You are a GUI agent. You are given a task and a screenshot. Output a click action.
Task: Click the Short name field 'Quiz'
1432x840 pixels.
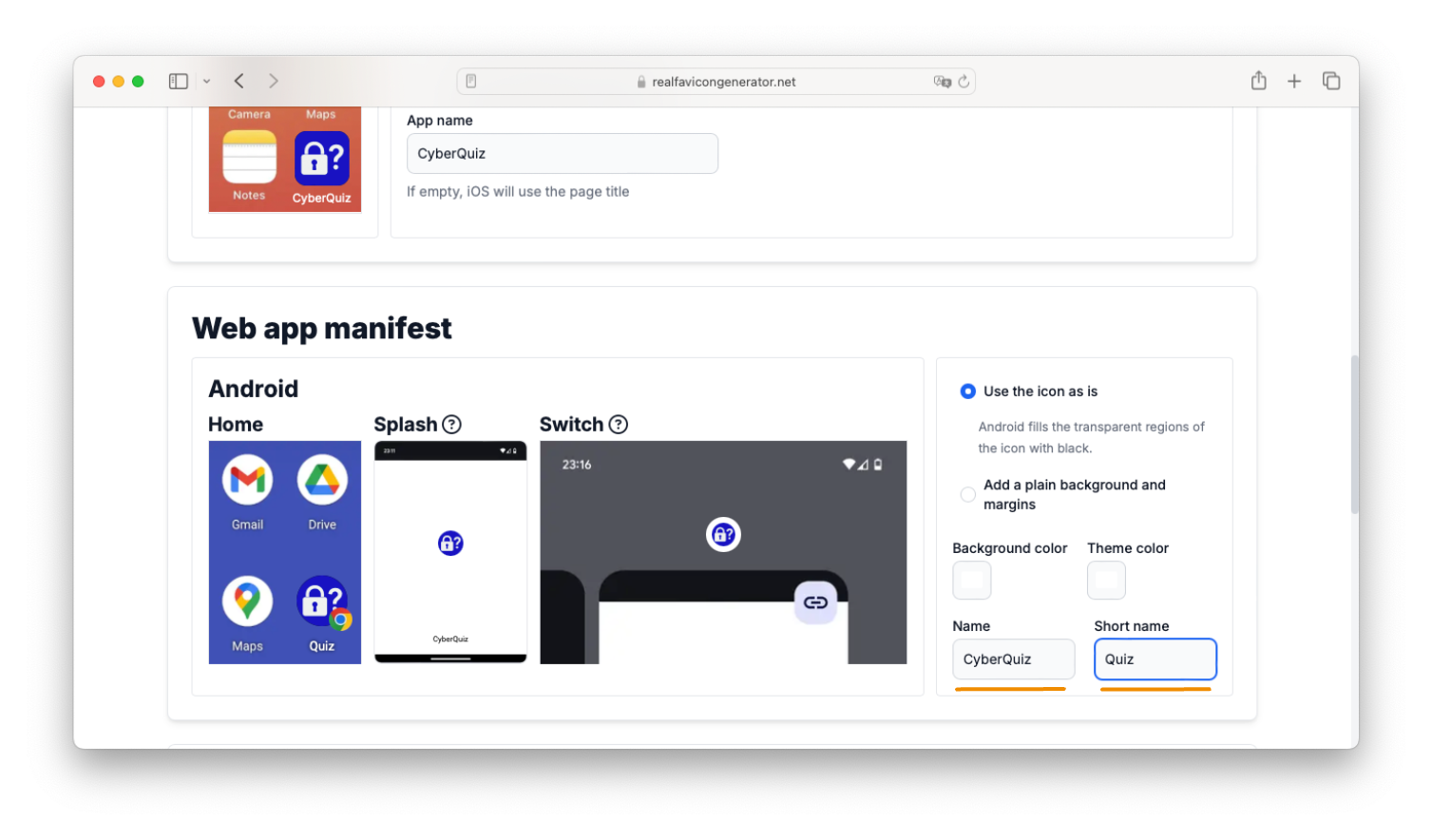pyautogui.click(x=1155, y=659)
